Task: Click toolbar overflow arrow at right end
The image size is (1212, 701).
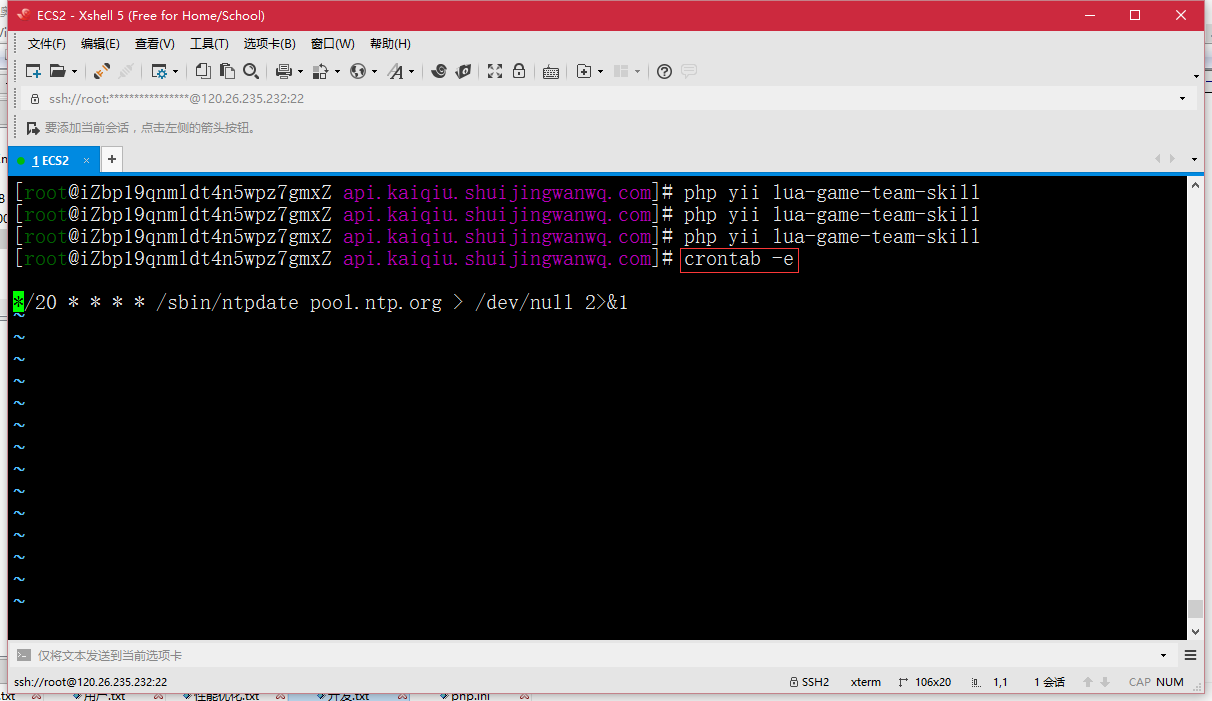Action: [x=1196, y=76]
